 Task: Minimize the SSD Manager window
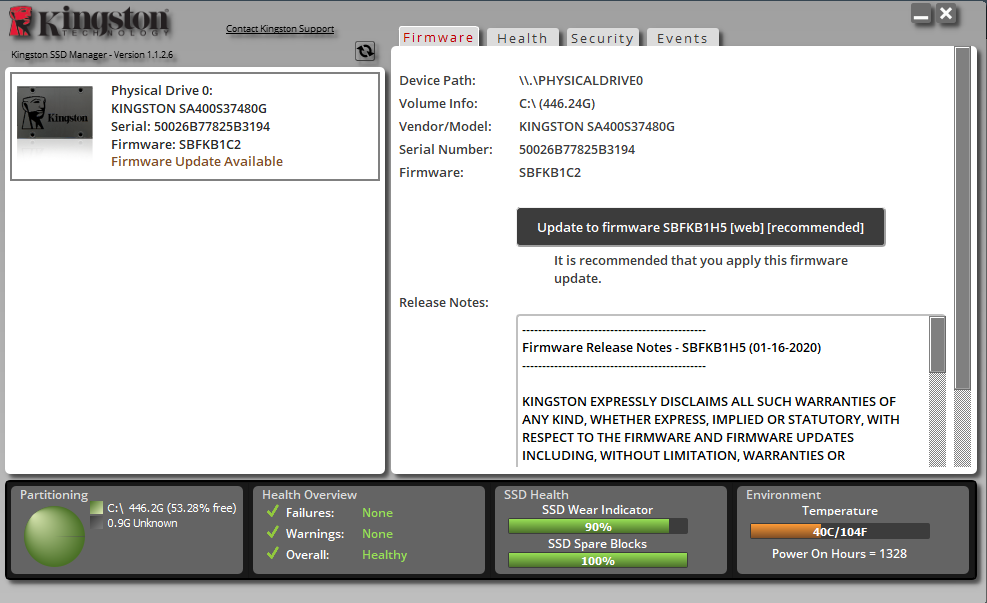tap(922, 14)
